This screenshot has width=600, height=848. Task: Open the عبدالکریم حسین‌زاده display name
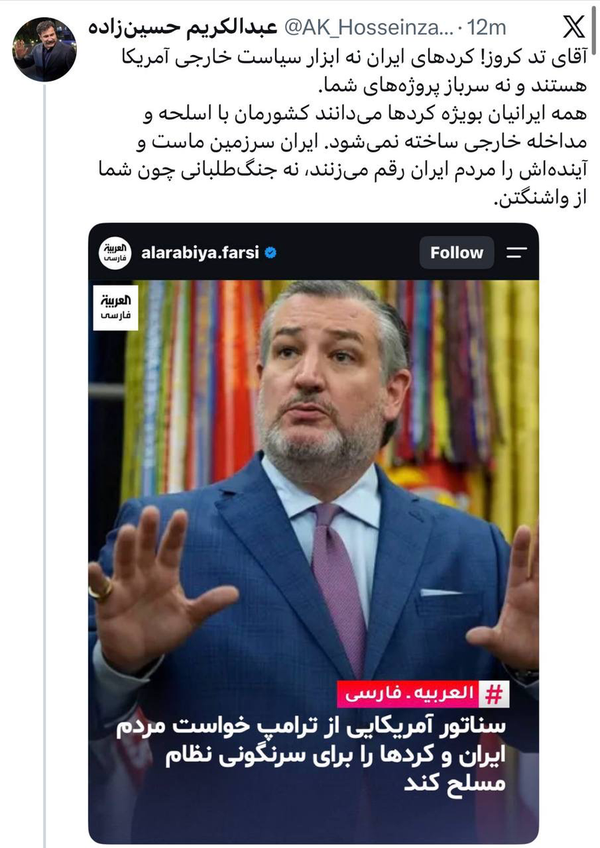(x=183, y=28)
